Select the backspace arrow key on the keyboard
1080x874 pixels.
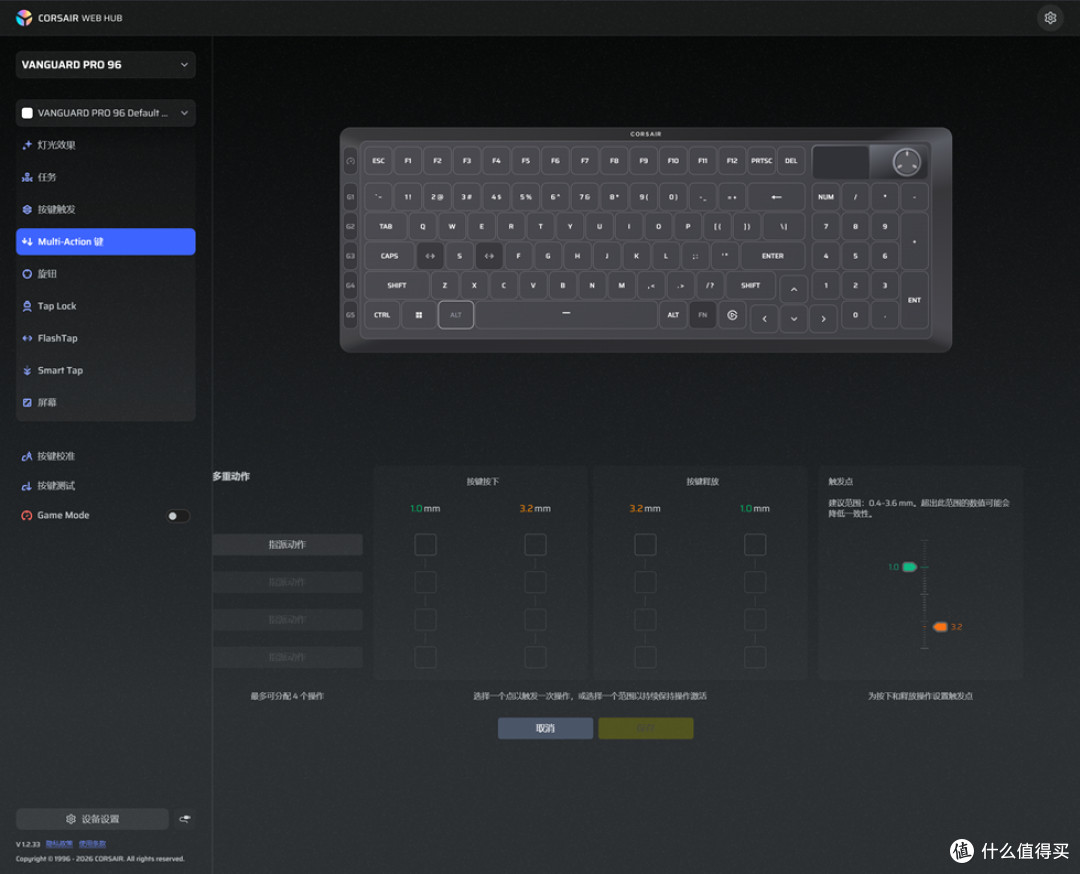(776, 197)
